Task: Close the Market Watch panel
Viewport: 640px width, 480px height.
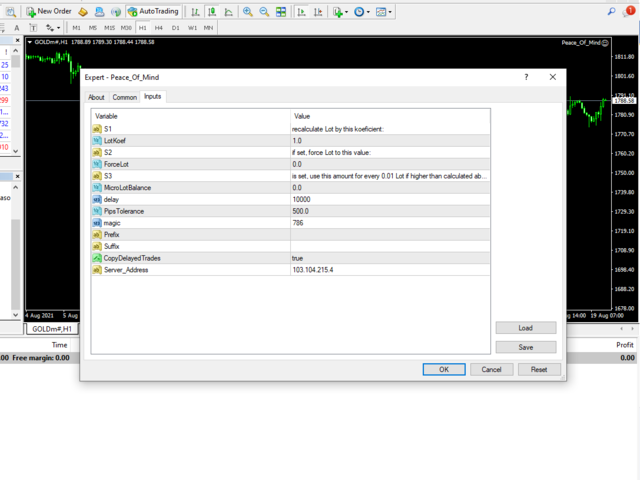Action: click(x=17, y=40)
